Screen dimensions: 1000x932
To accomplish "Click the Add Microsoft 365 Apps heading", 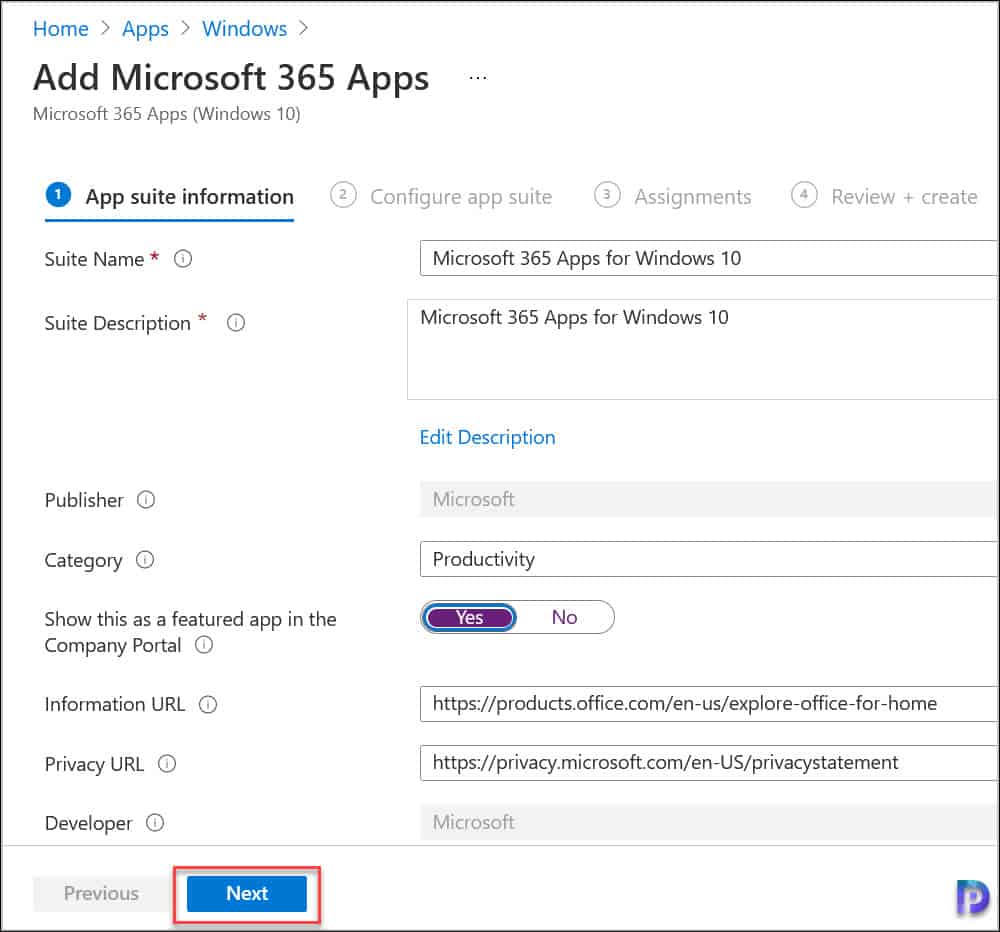I will click(231, 78).
